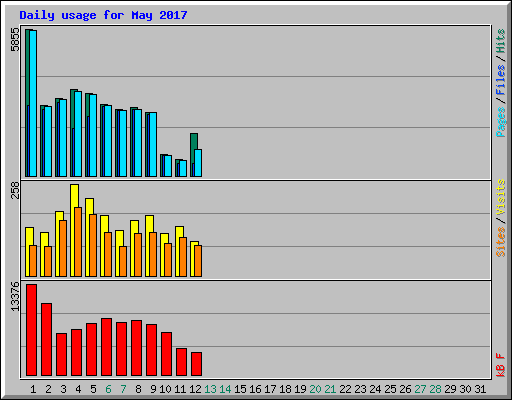Click the blue "Files" legend label
This screenshot has height=400, width=512.
tap(501, 79)
